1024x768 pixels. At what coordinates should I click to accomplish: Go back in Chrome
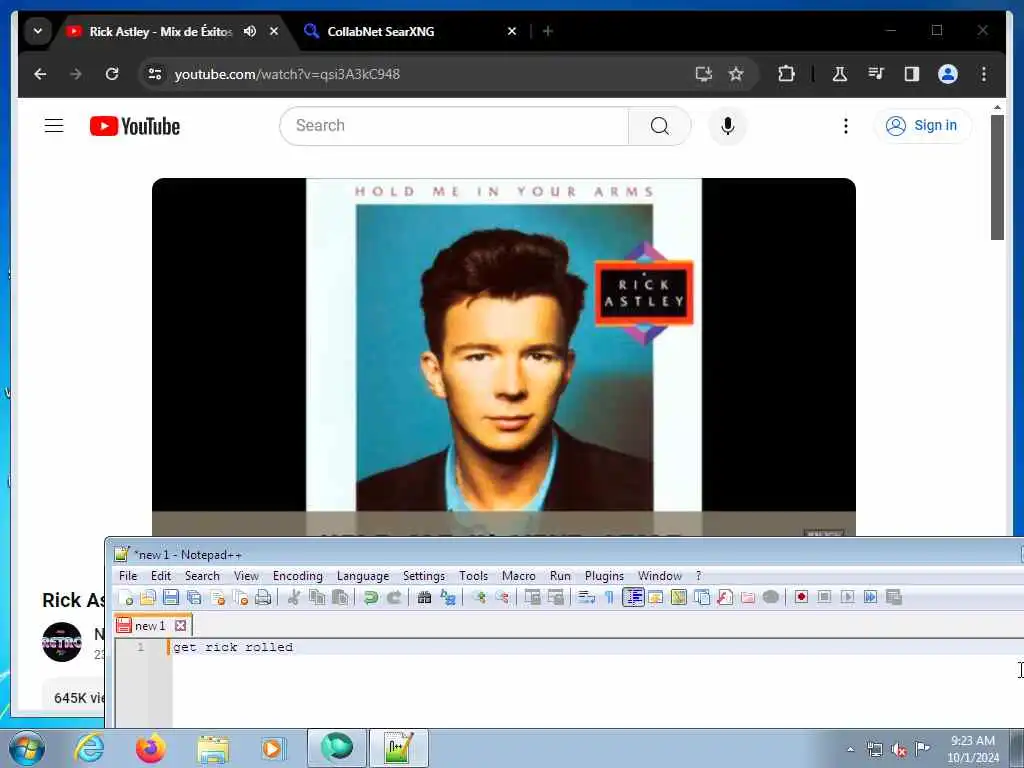click(x=40, y=74)
